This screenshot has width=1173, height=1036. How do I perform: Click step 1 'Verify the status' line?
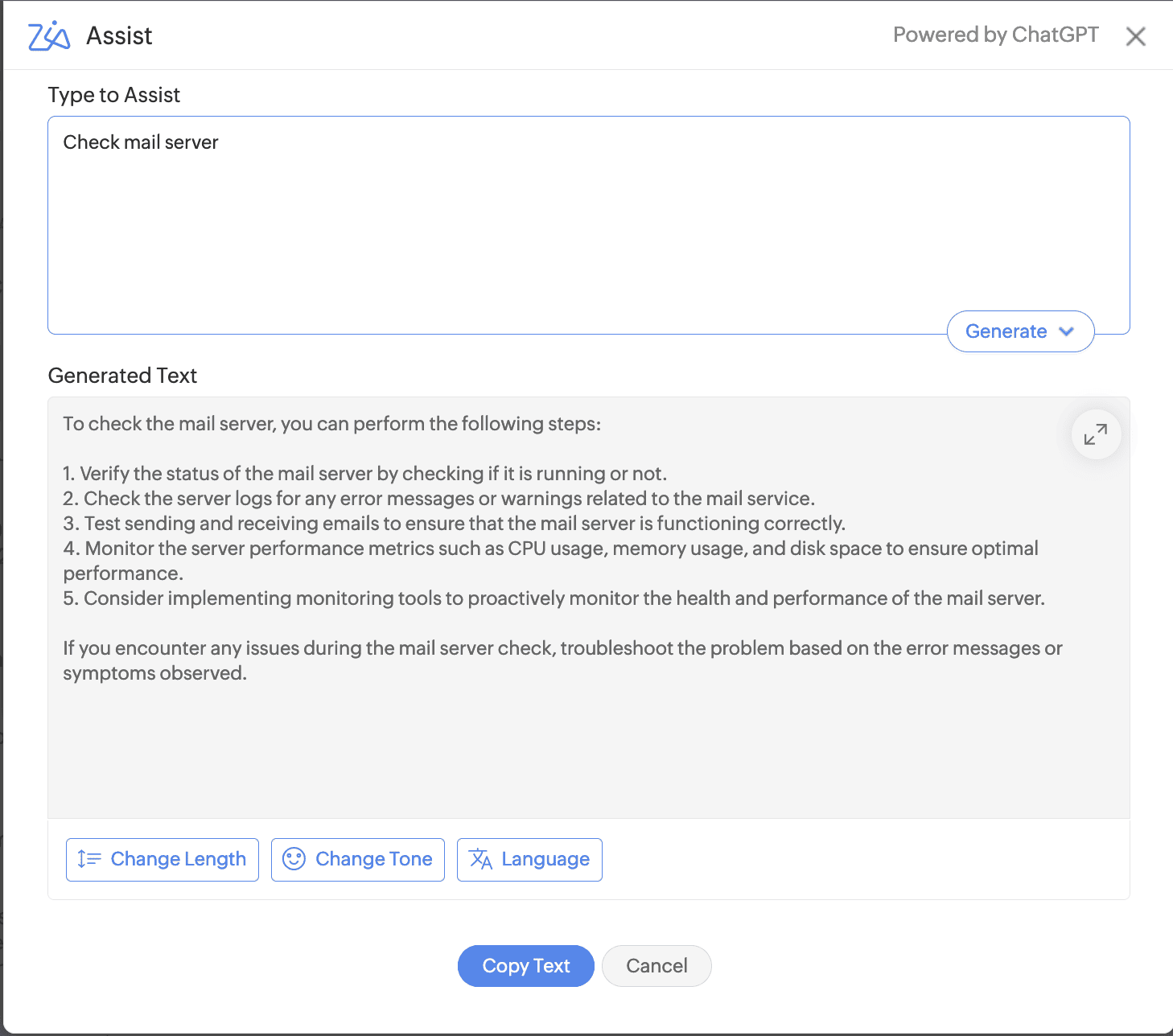pyautogui.click(x=365, y=474)
